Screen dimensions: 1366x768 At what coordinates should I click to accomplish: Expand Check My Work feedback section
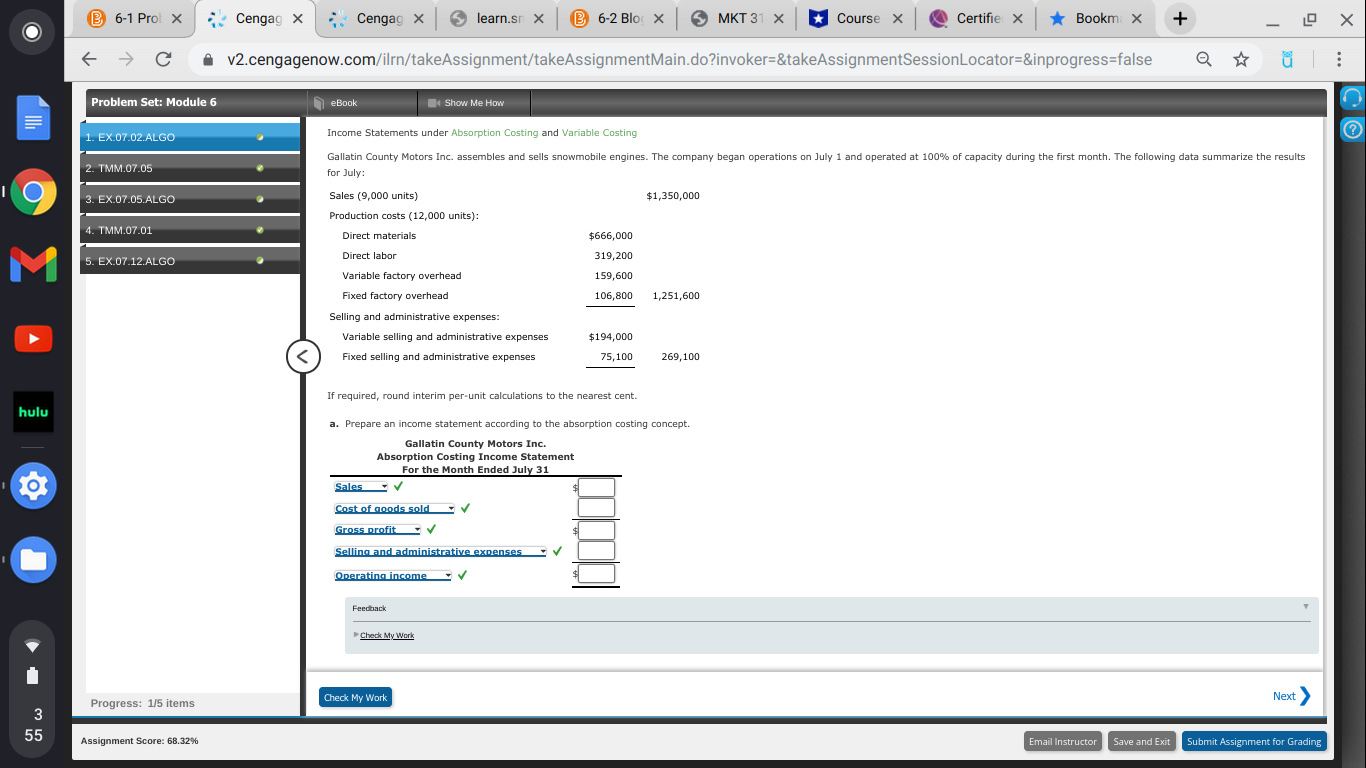(x=386, y=636)
